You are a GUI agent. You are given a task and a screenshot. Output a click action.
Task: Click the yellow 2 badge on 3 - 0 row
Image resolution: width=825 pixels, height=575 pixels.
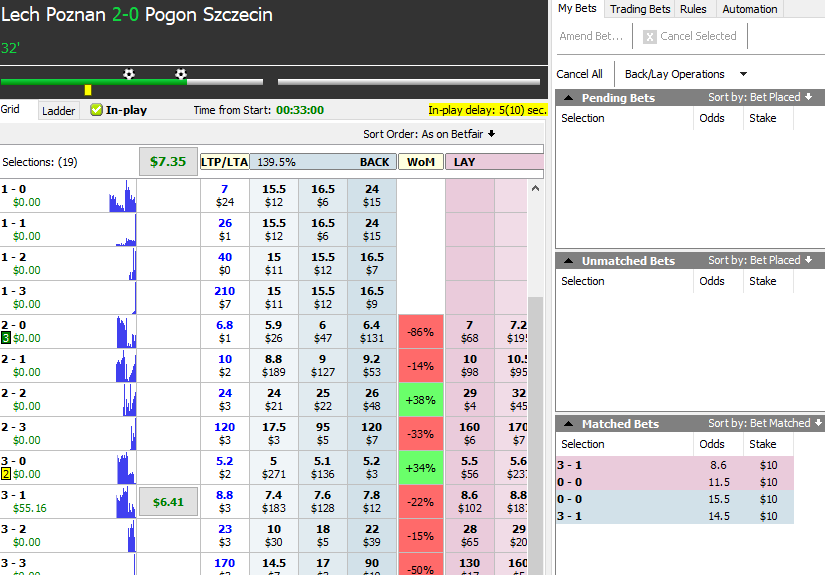tap(6, 474)
